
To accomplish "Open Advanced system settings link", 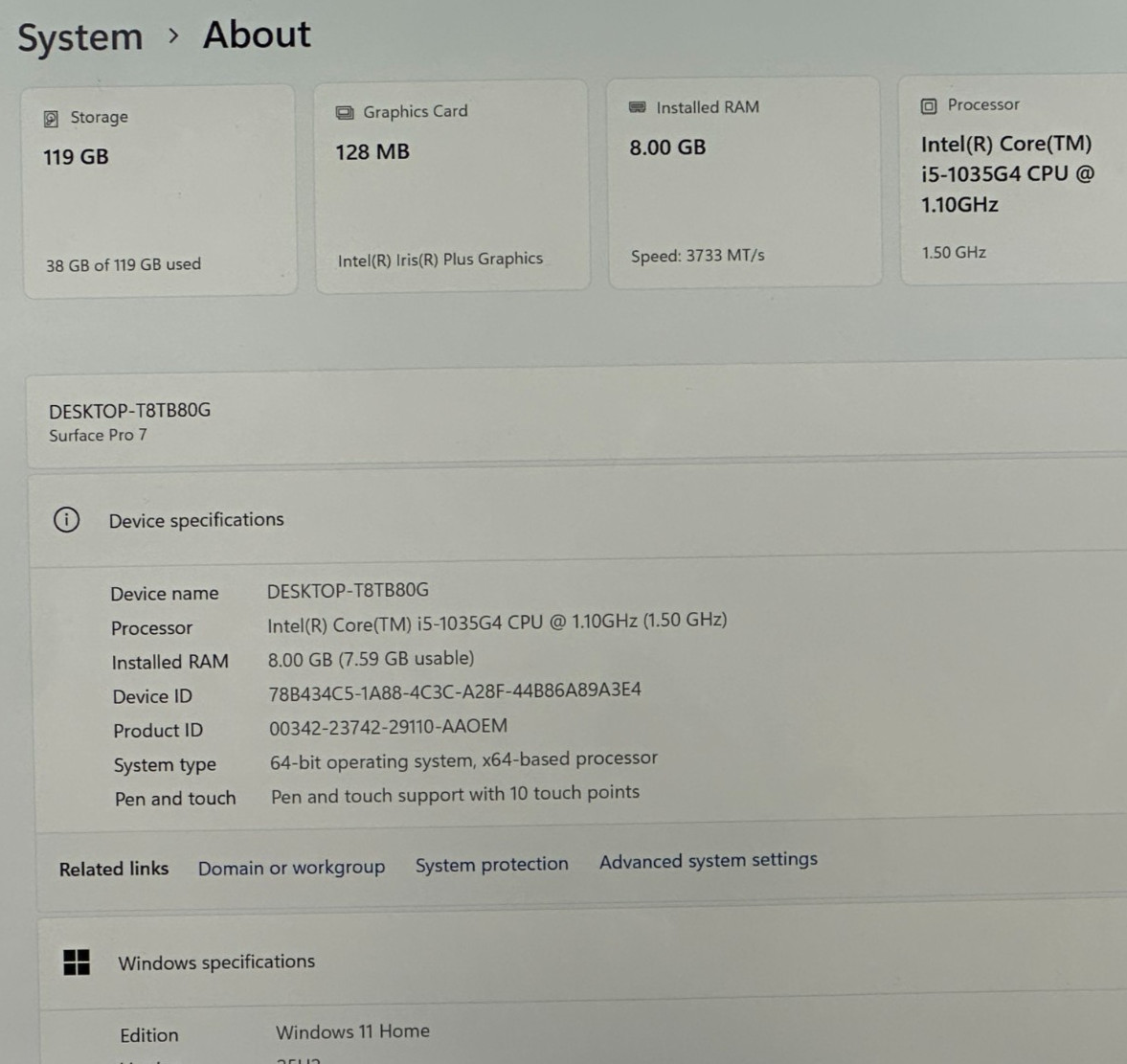I will (x=709, y=860).
